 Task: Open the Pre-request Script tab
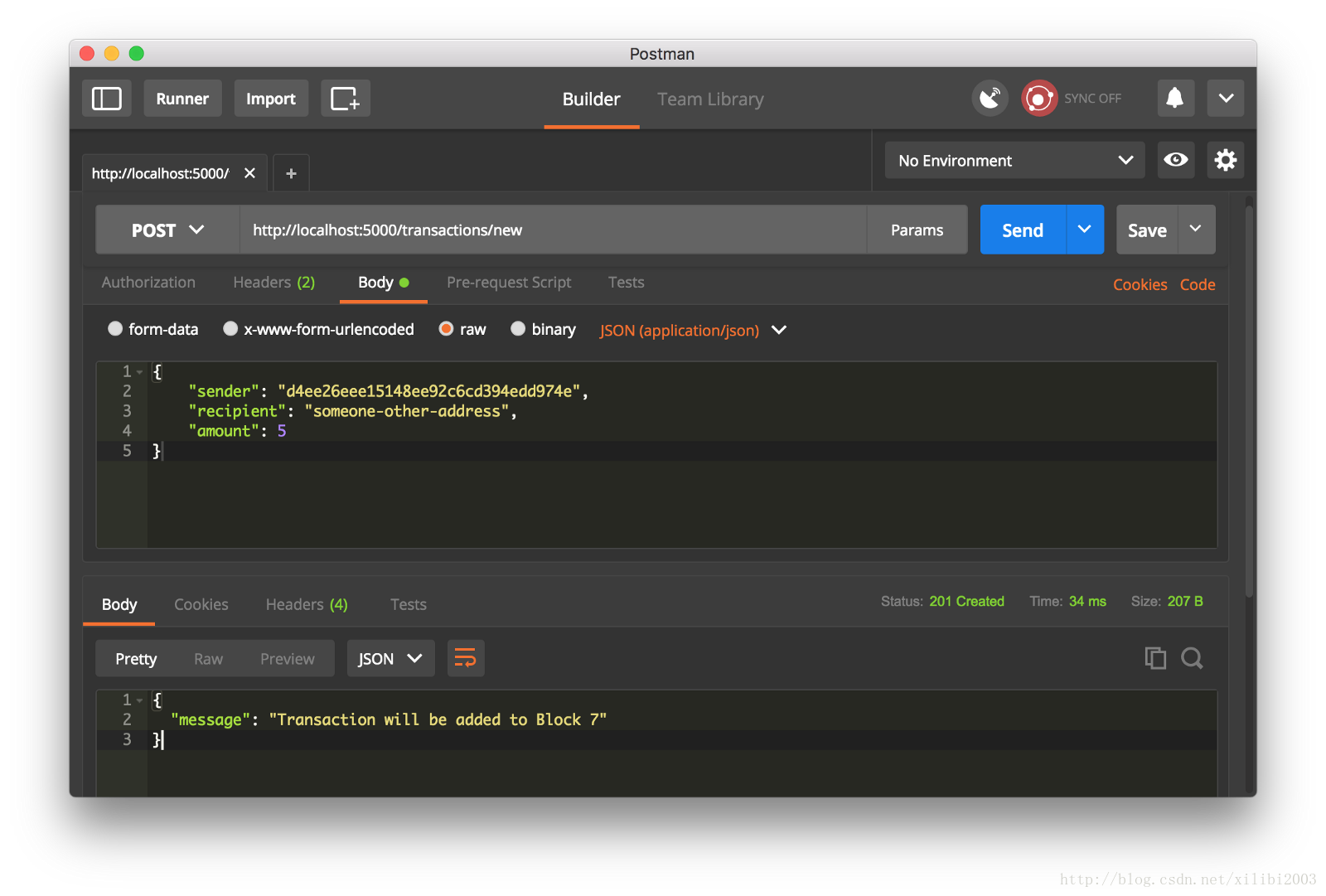(x=509, y=283)
